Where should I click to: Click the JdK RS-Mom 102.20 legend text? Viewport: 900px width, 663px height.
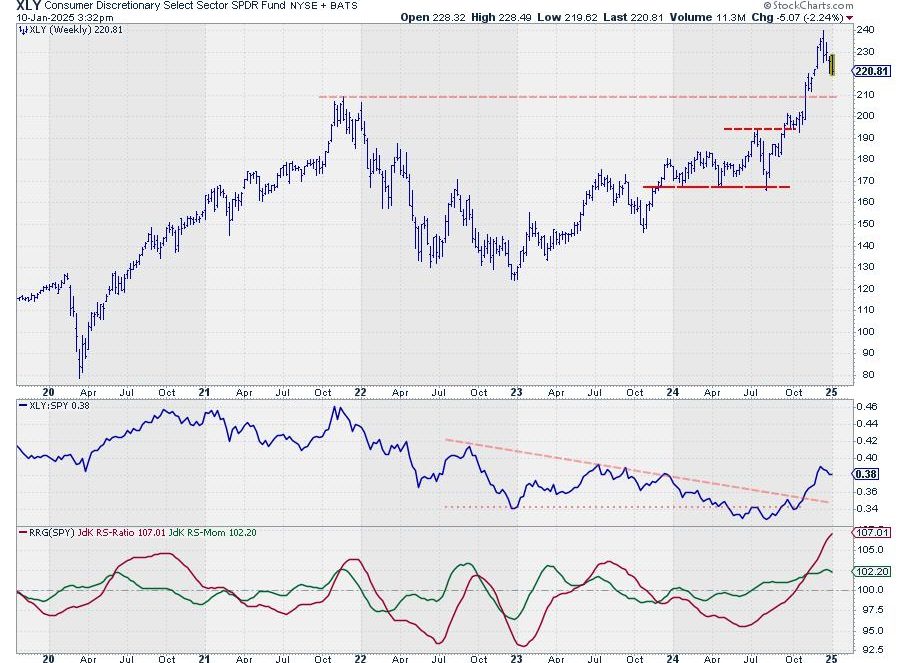212,533
